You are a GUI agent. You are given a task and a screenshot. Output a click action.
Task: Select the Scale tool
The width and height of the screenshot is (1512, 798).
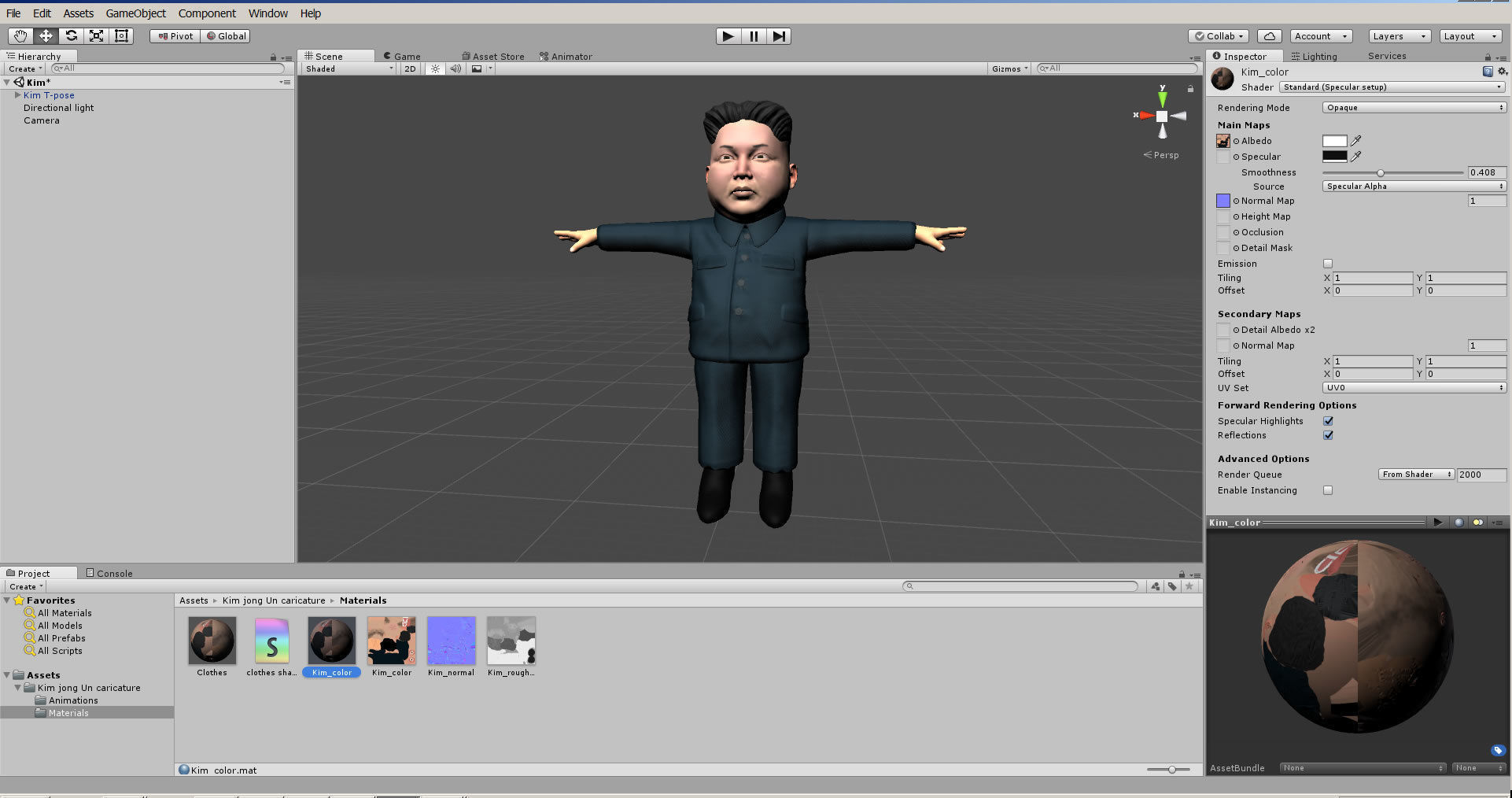pyautogui.click(x=96, y=36)
